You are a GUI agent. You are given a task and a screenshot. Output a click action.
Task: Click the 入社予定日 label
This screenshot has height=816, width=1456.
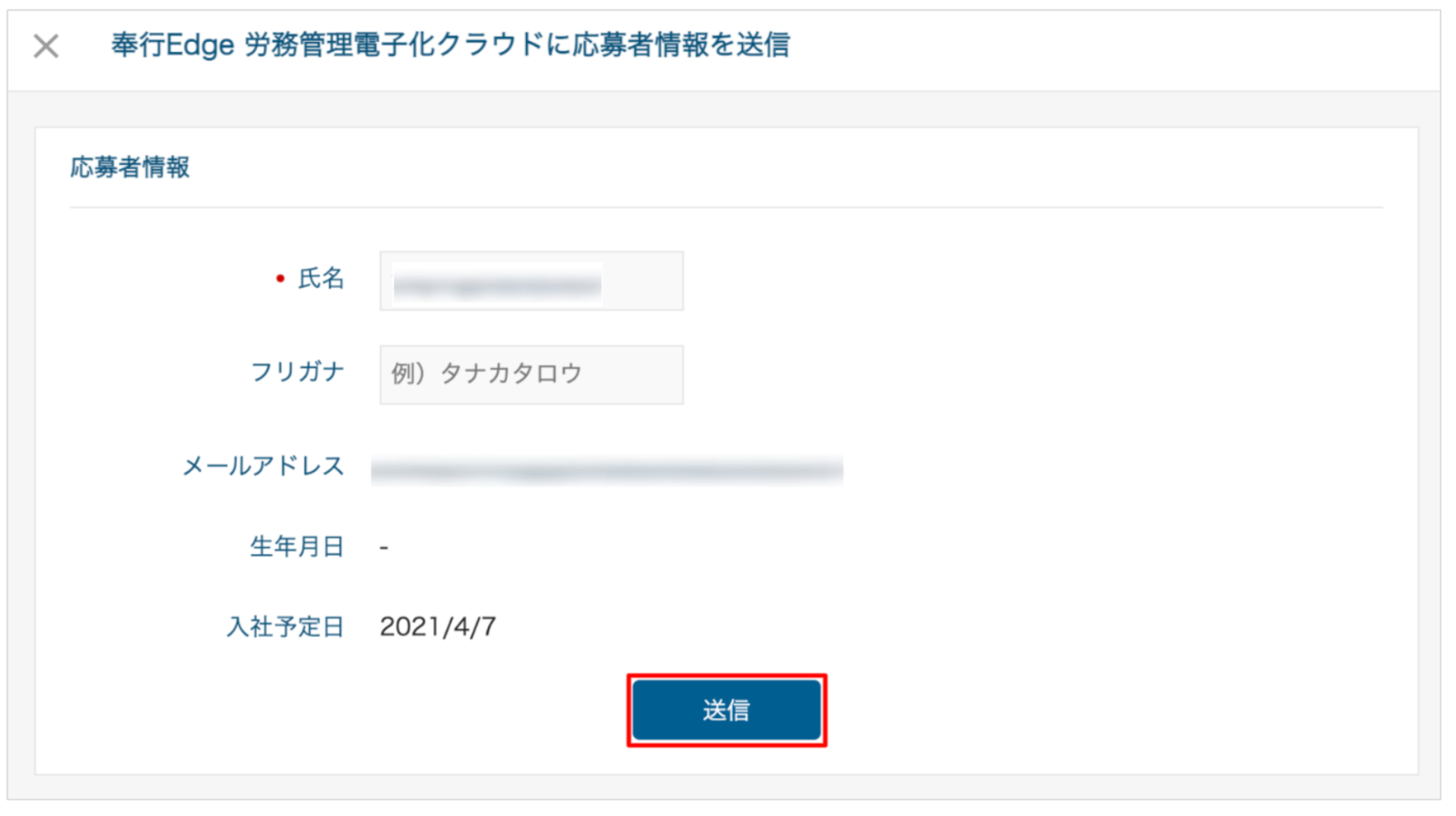286,627
